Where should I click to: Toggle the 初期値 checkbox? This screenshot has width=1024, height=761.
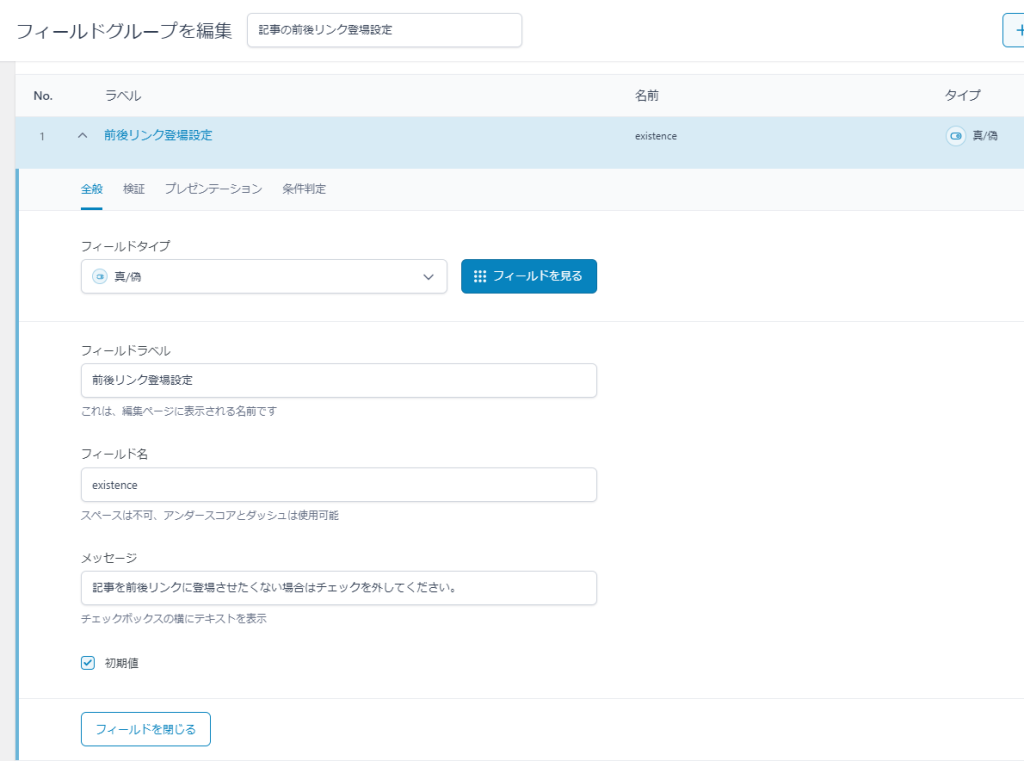(88, 662)
